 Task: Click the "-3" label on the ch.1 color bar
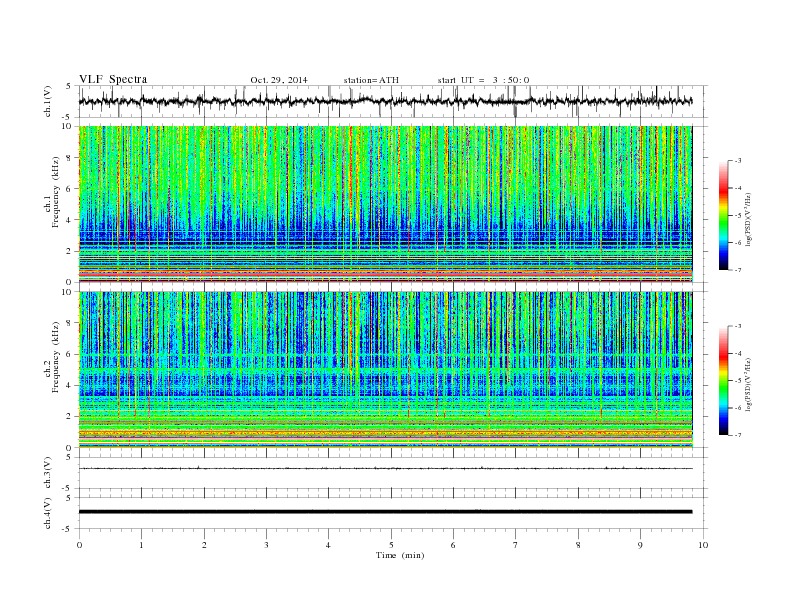(x=737, y=161)
